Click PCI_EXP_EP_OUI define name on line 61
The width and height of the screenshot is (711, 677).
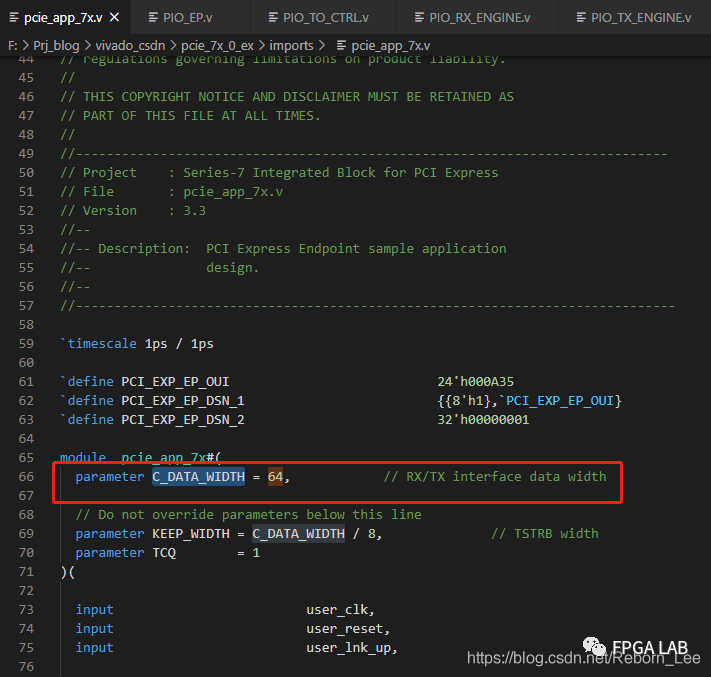(175, 382)
